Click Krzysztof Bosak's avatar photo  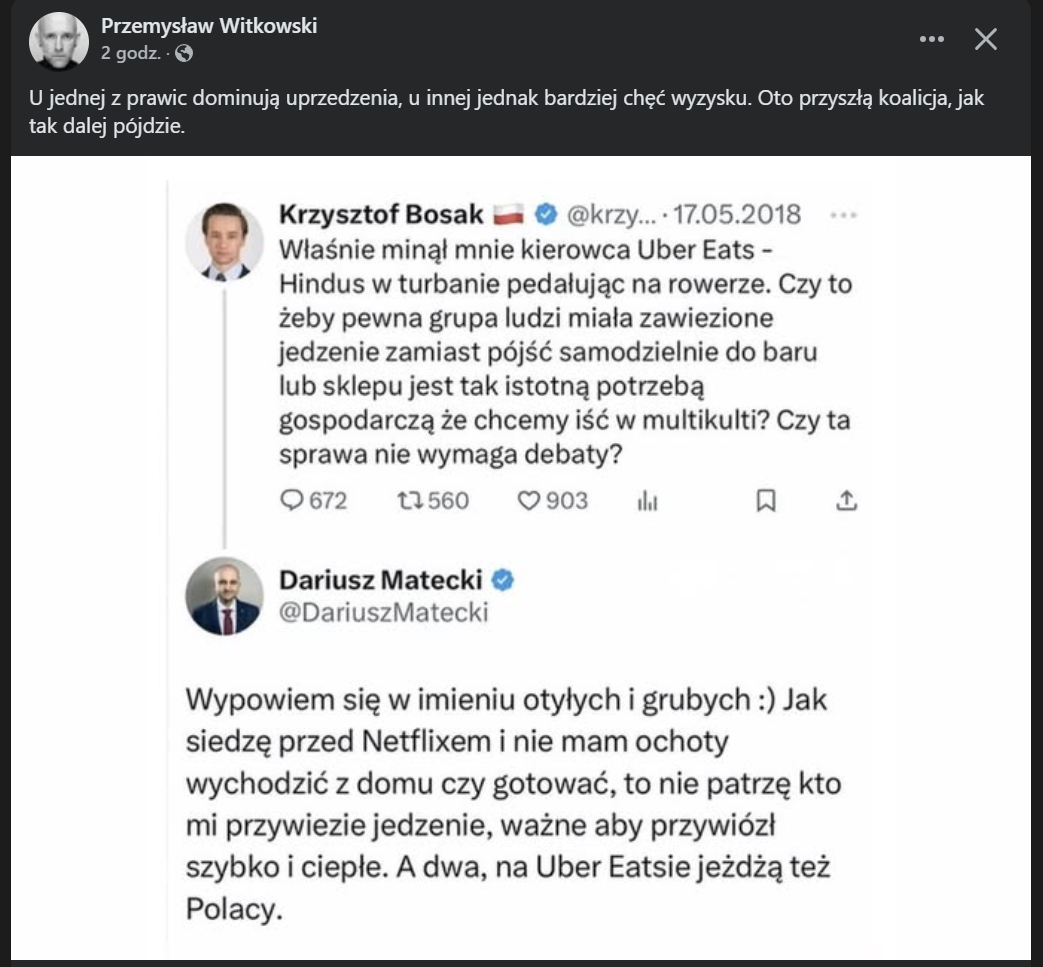[x=219, y=242]
